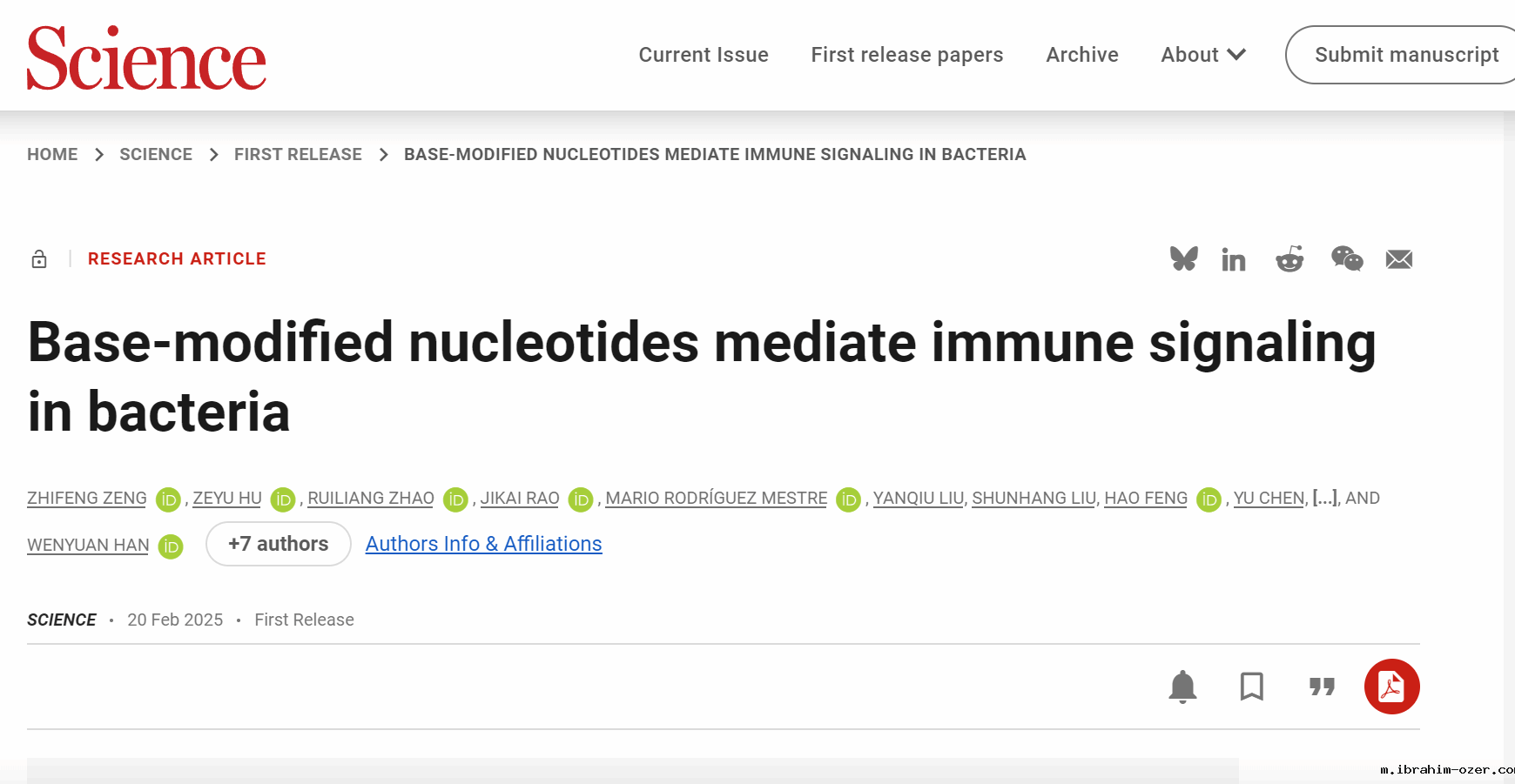
Task: Share article on Reddit
Action: point(1289,258)
